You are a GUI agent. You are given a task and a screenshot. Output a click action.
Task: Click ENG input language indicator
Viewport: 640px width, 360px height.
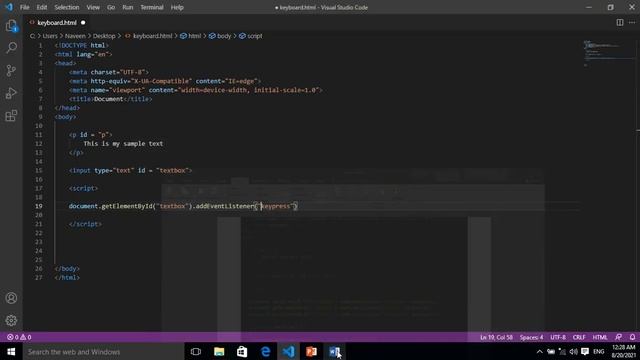pos(599,351)
